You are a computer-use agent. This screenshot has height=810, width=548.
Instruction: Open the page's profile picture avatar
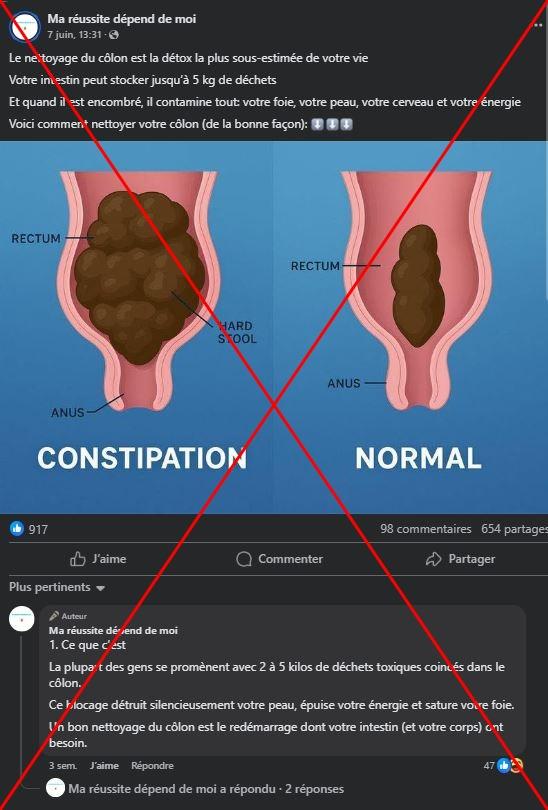click(24, 27)
